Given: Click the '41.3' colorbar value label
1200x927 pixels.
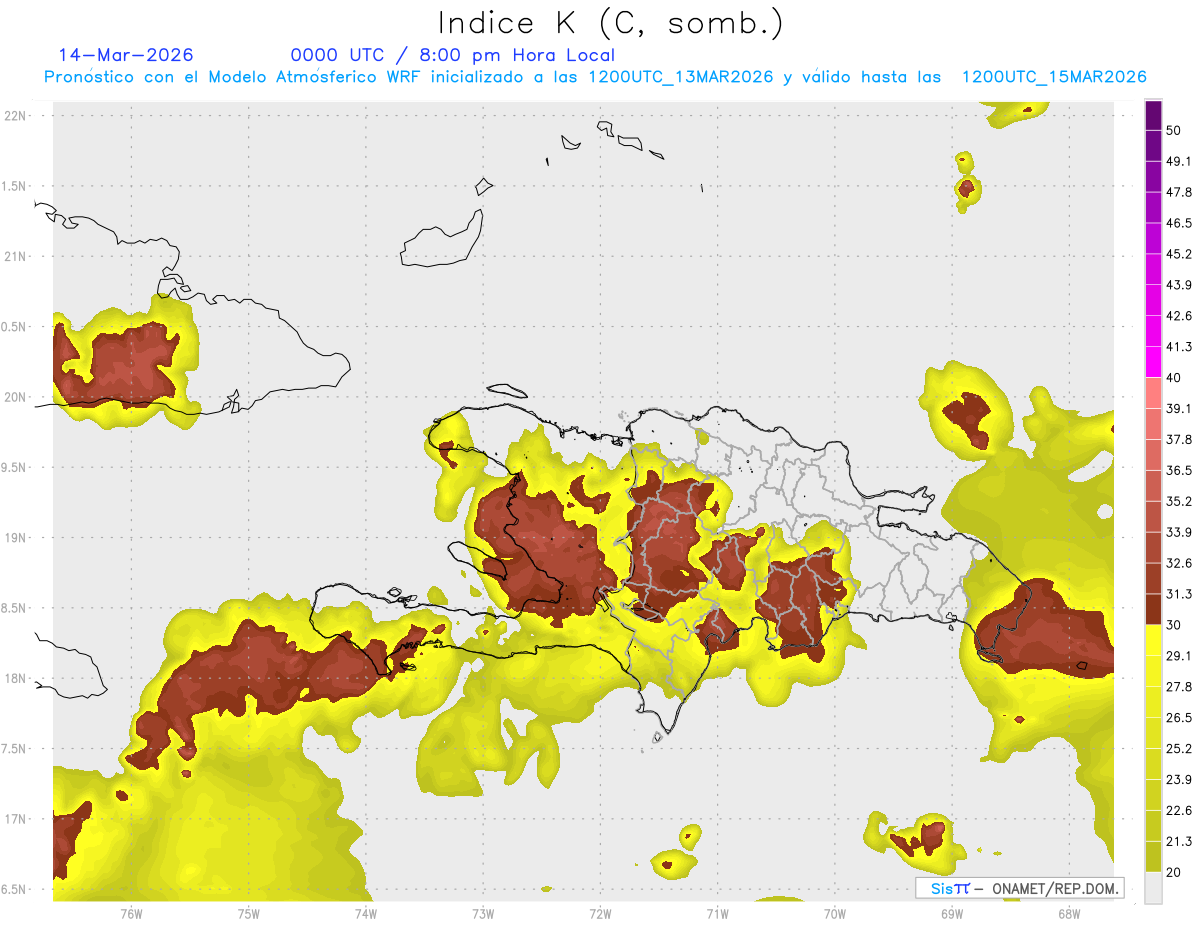Looking at the screenshot, I should (1179, 347).
